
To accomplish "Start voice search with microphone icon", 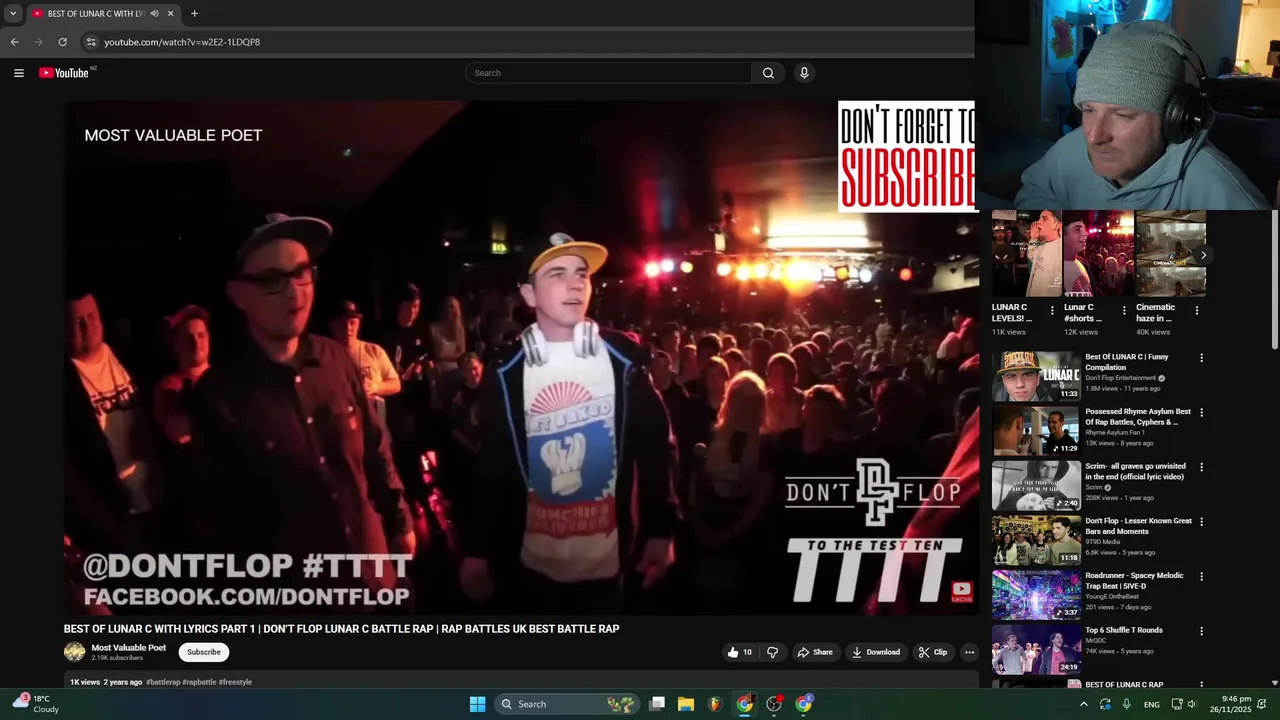I will [x=804, y=73].
